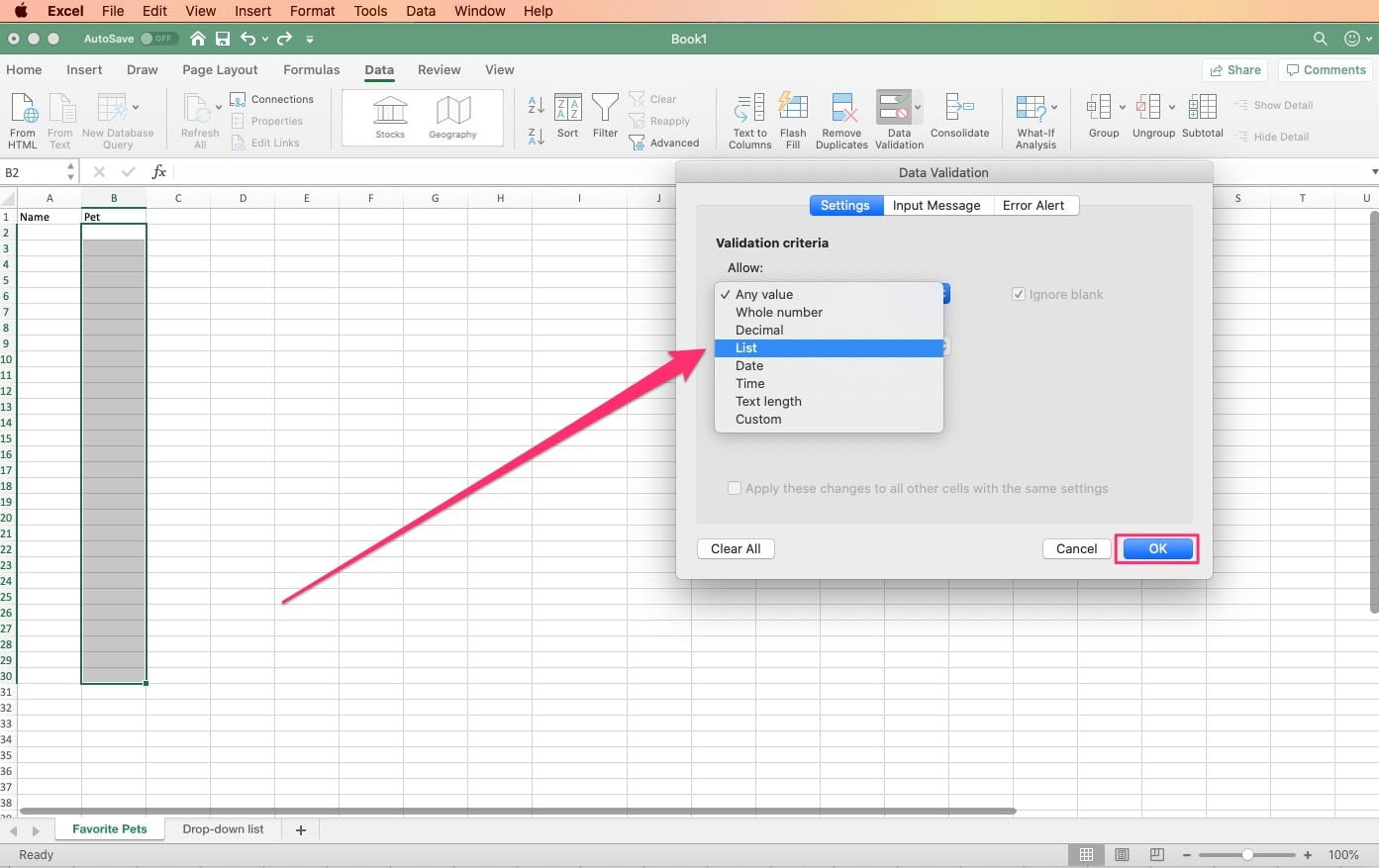Click the Flash Fill icon

tap(793, 107)
